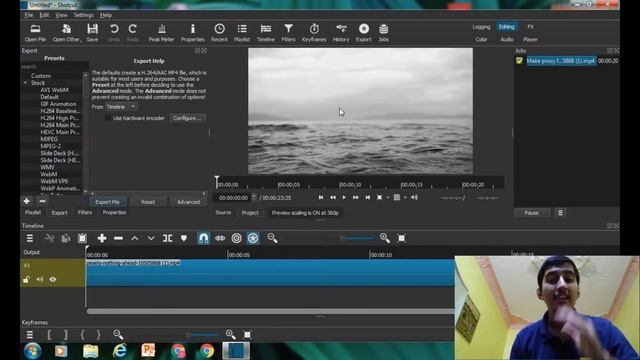Play the video in player

(x=344, y=198)
